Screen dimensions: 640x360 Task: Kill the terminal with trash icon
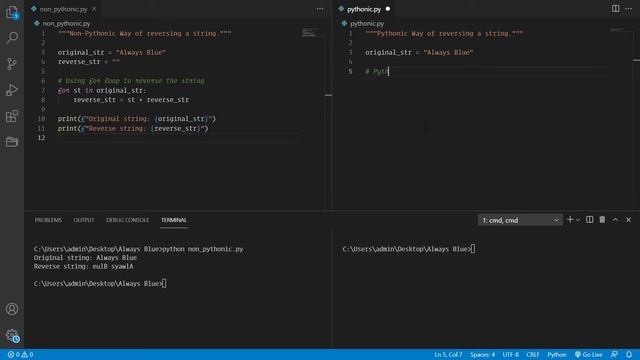click(602, 220)
